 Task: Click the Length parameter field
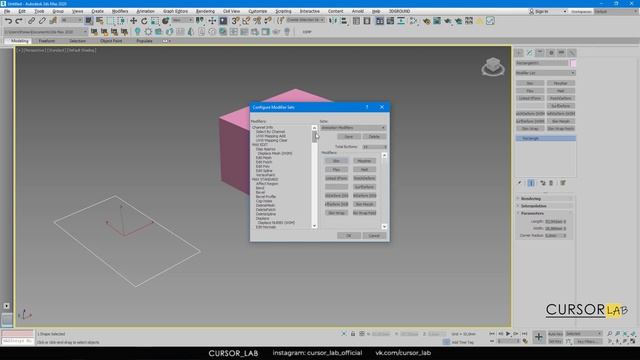pyautogui.click(x=553, y=221)
